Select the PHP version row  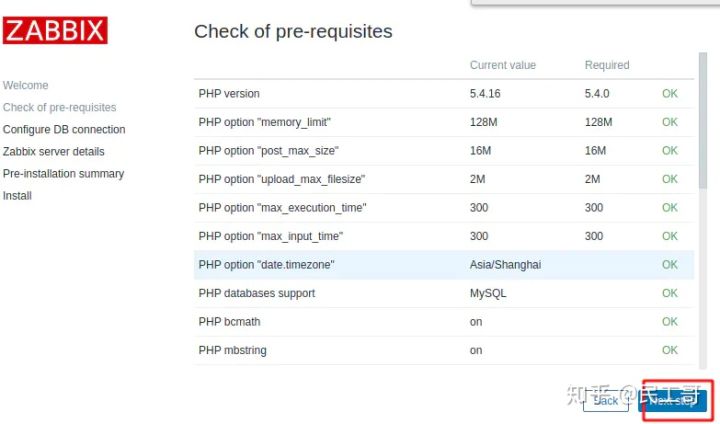tap(444, 94)
